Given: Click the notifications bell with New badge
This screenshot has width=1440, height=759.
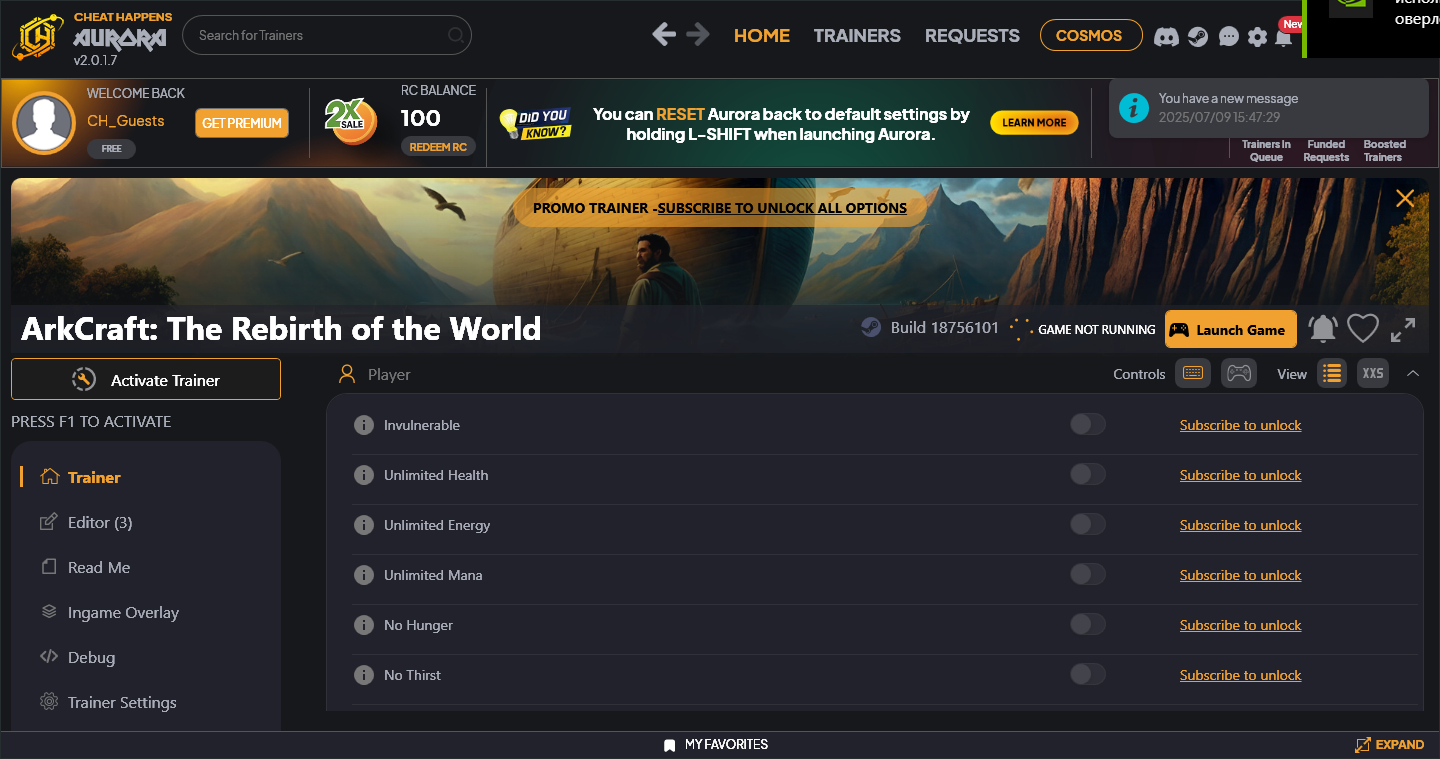Looking at the screenshot, I should (1284, 37).
